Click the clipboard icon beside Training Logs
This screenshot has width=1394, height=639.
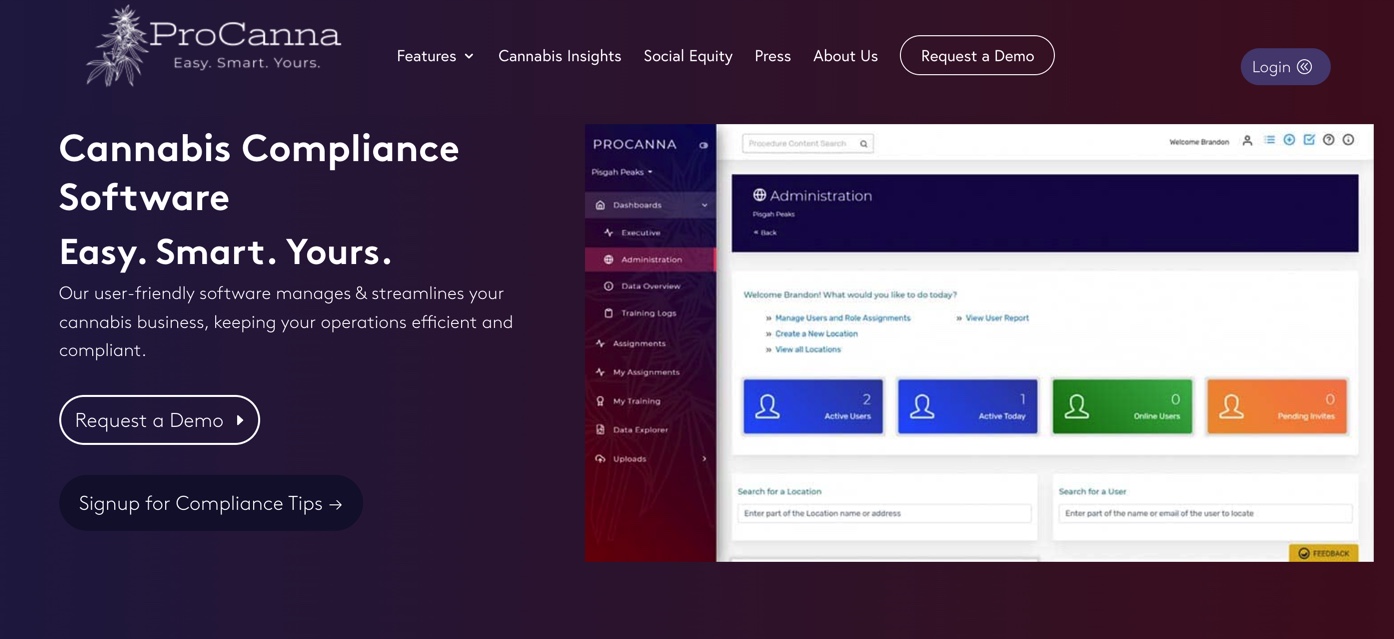pos(608,313)
